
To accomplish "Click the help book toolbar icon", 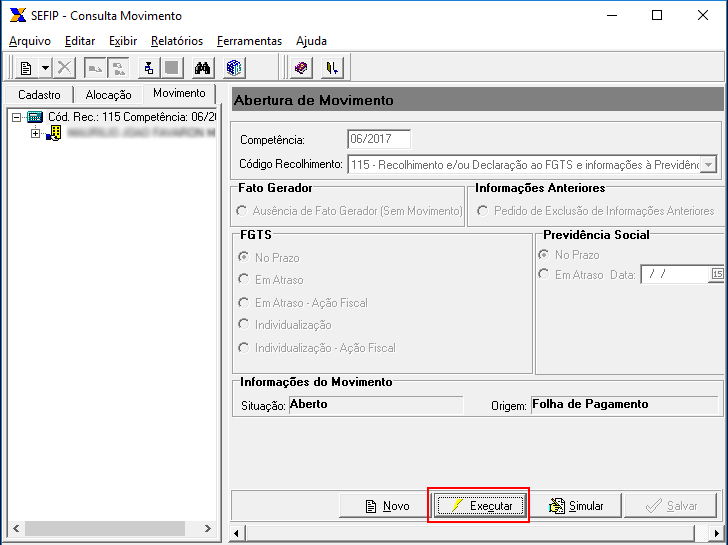I will [300, 68].
